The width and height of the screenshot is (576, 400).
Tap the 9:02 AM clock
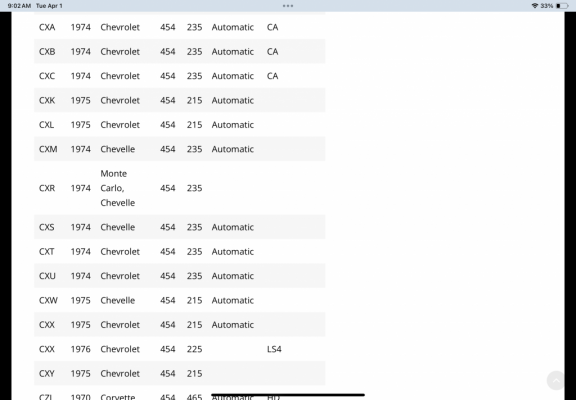point(19,6)
